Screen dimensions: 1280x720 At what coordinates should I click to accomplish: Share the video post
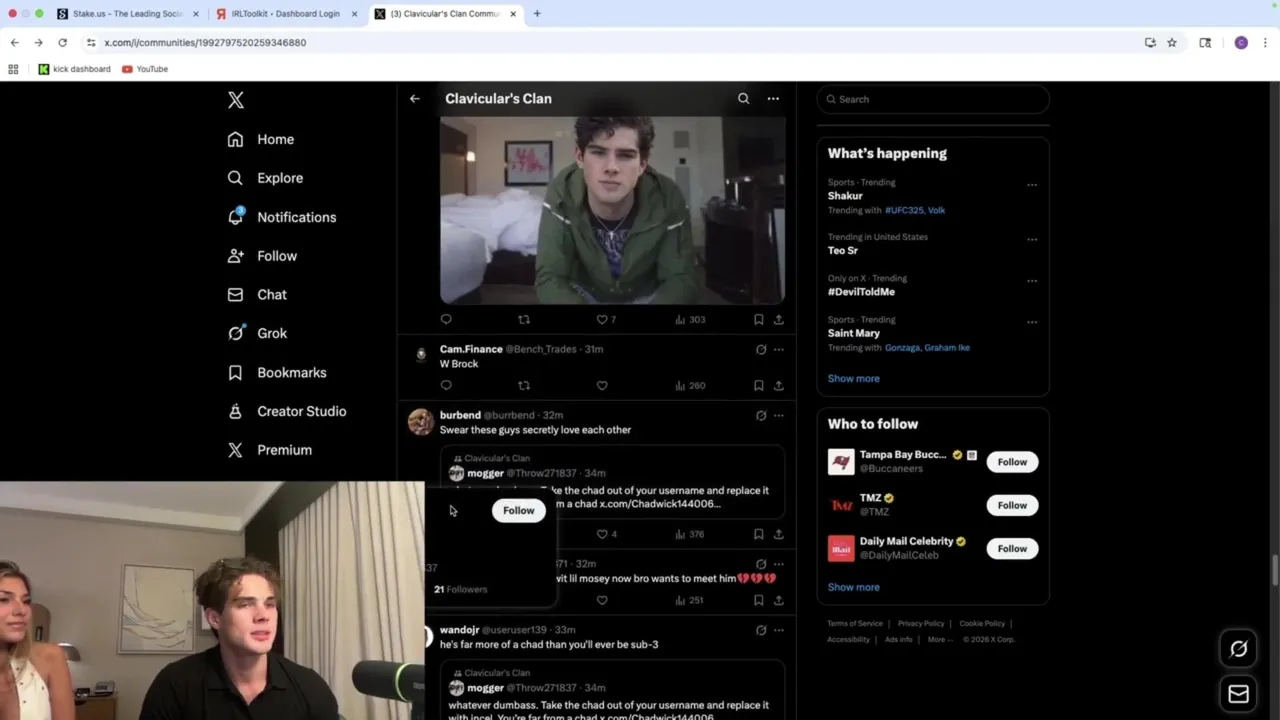[x=778, y=320]
